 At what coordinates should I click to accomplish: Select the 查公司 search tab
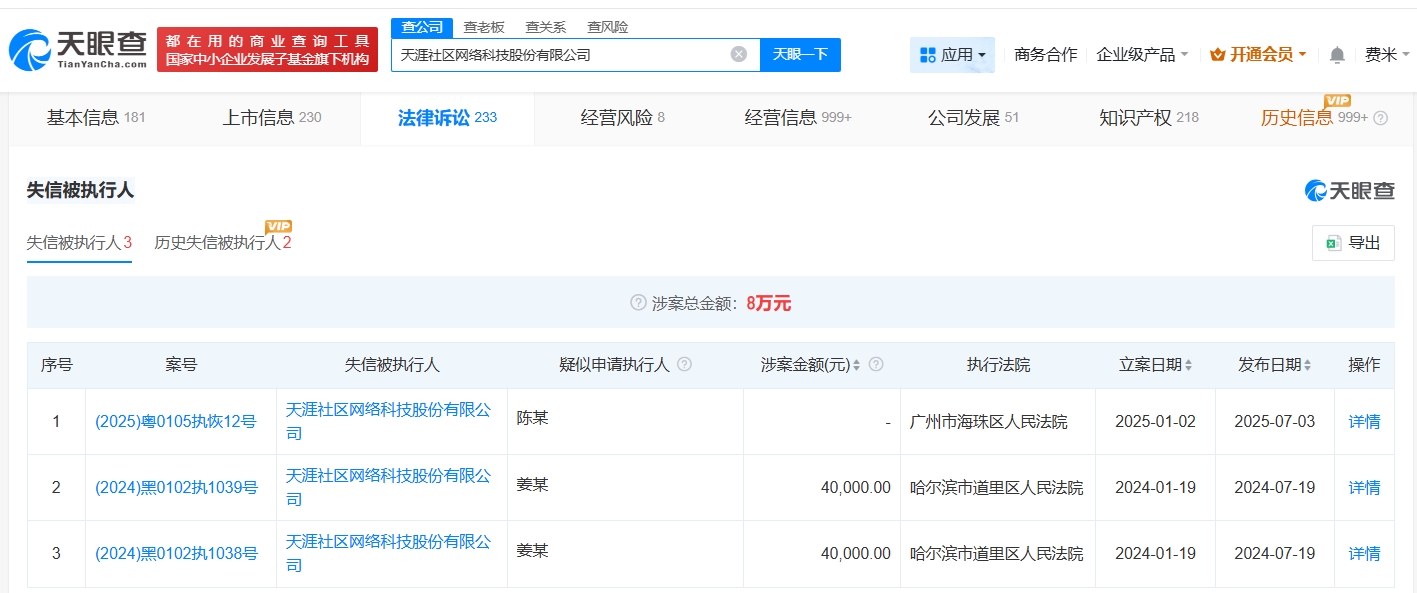click(x=421, y=27)
